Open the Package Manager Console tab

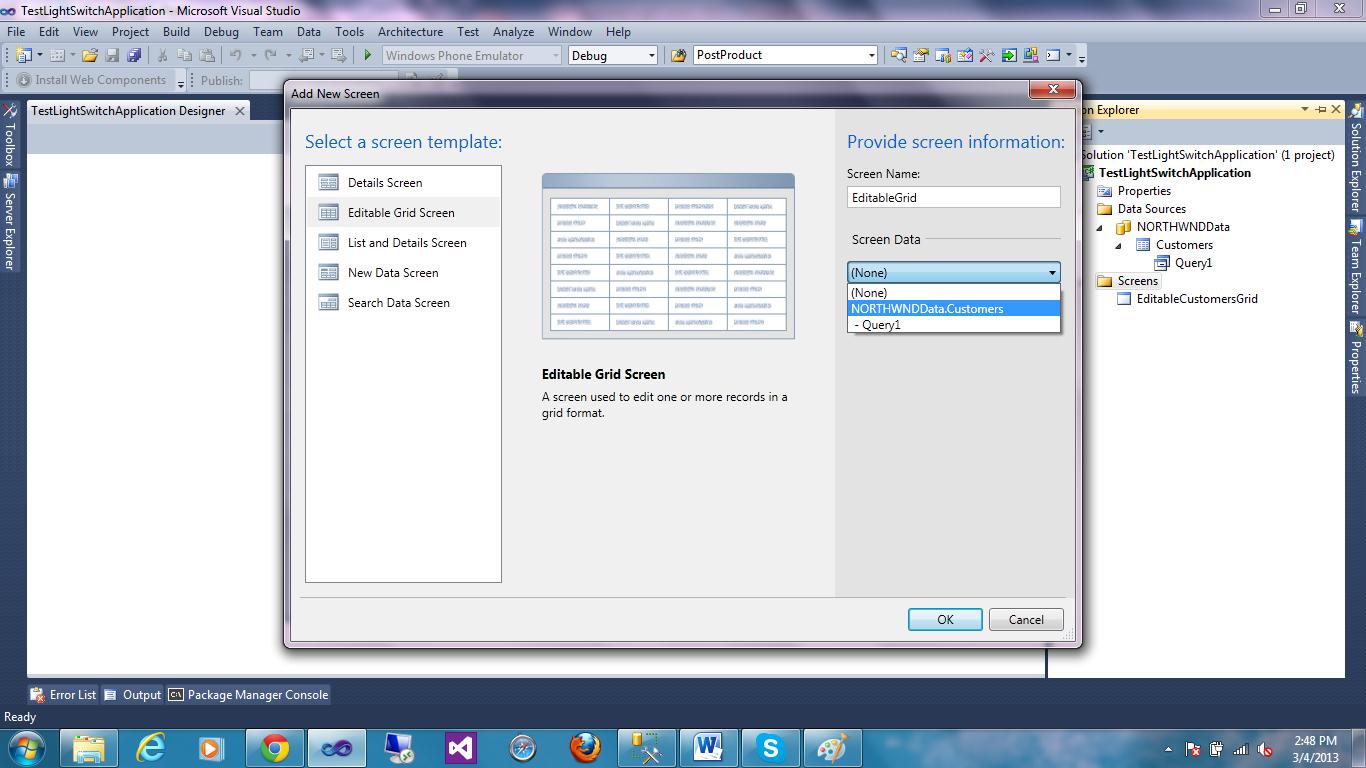pos(248,695)
